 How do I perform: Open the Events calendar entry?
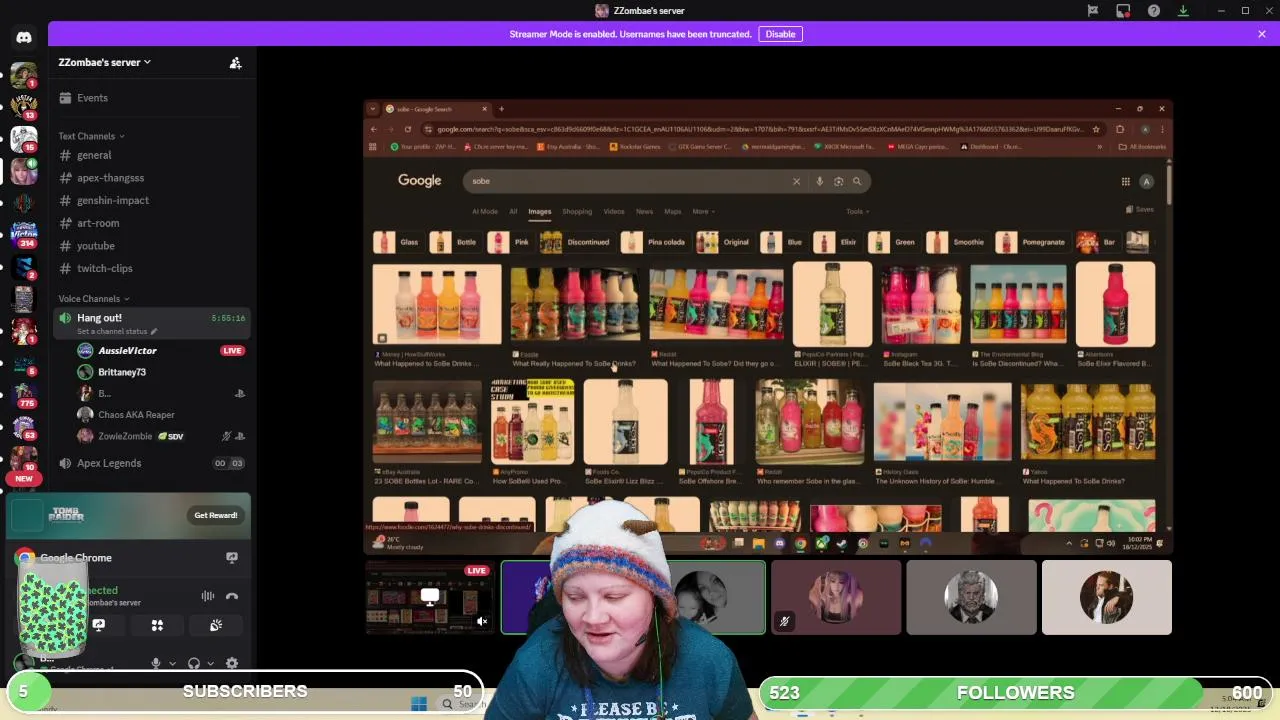coord(152,98)
